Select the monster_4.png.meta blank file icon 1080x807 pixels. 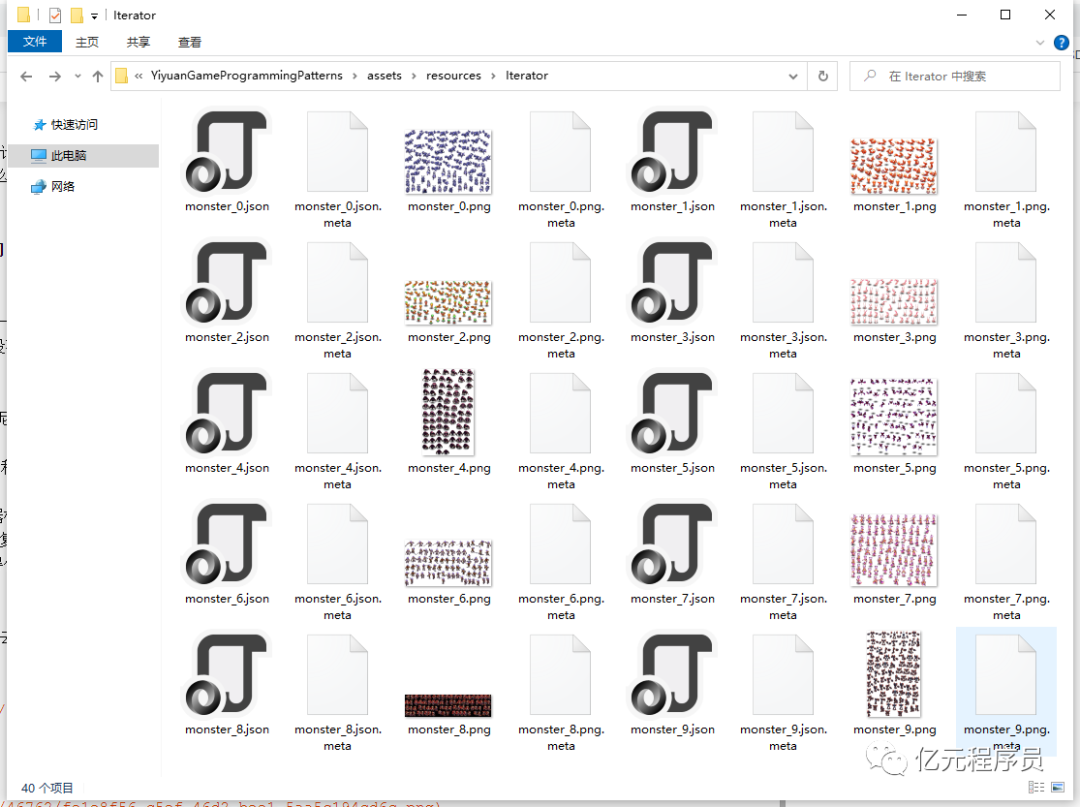(561, 413)
